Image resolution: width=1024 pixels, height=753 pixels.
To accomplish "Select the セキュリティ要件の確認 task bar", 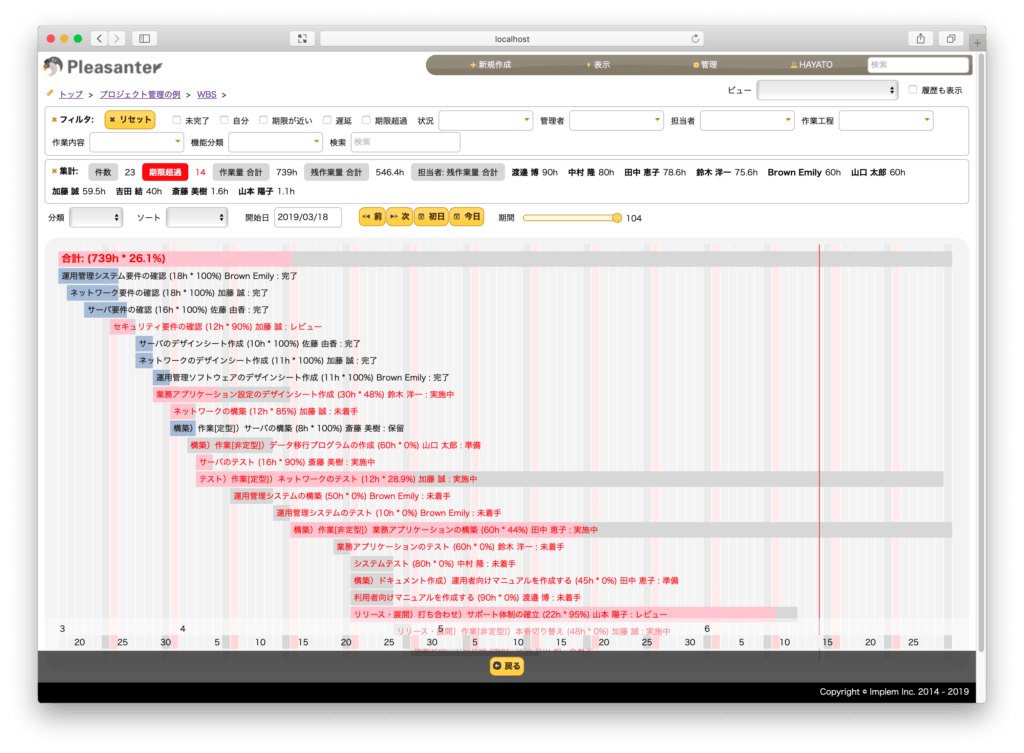I will [123, 327].
